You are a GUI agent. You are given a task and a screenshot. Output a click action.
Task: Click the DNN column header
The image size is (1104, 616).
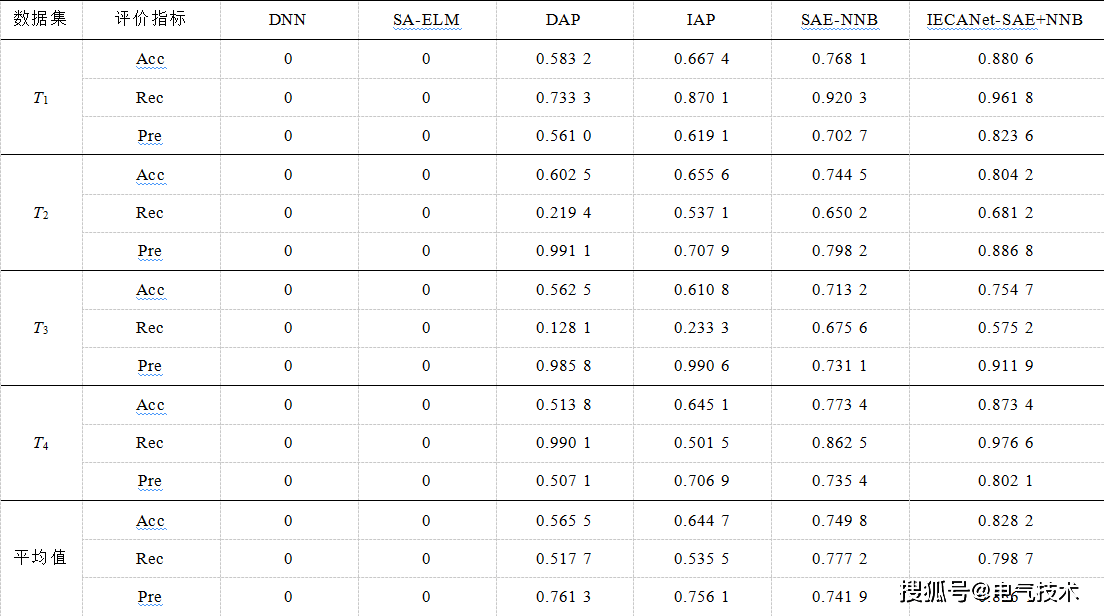click(x=288, y=20)
